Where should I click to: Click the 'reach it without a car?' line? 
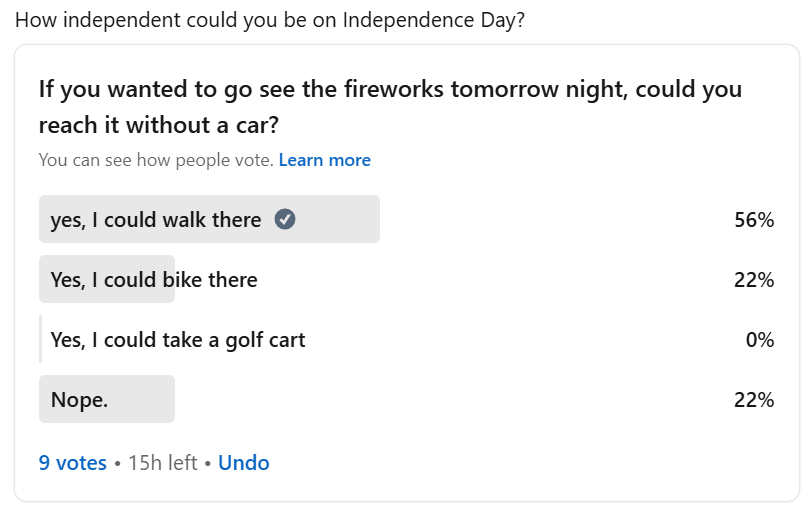pos(159,125)
